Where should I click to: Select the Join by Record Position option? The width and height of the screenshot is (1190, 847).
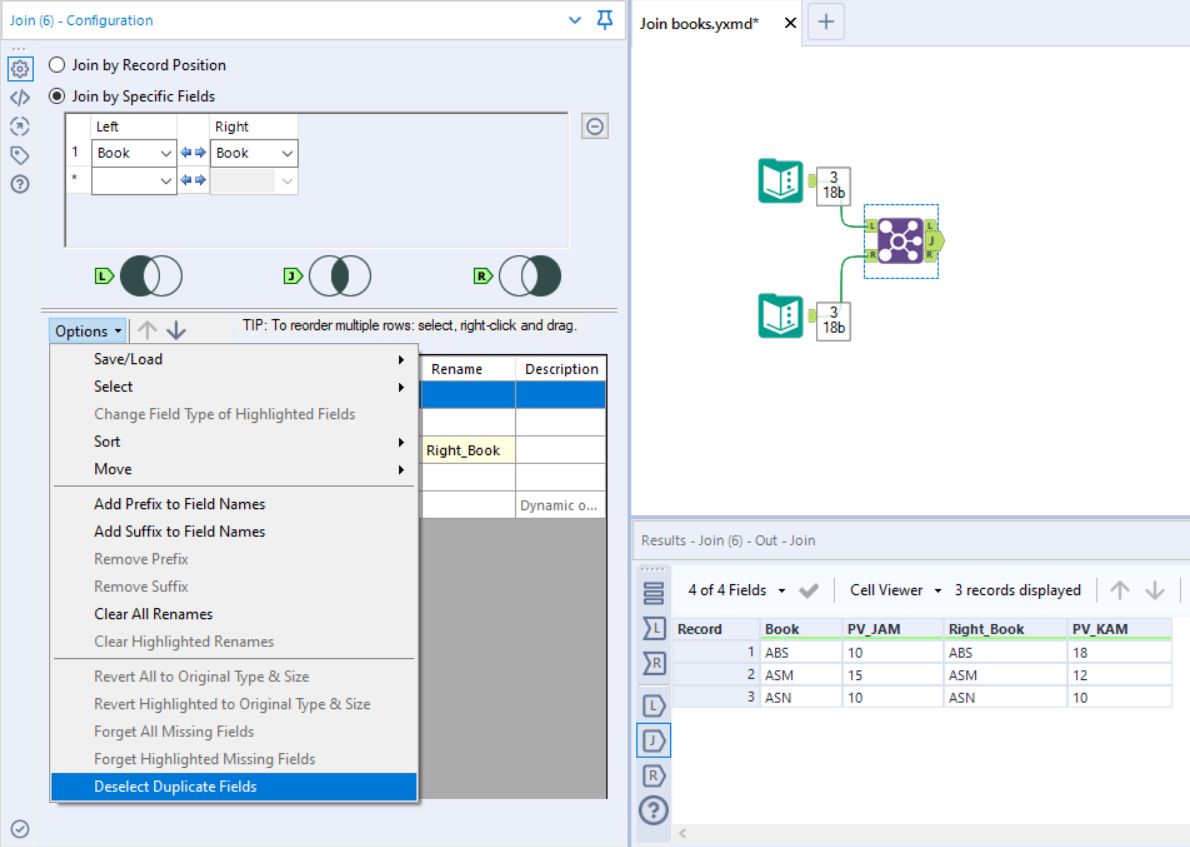[x=57, y=64]
